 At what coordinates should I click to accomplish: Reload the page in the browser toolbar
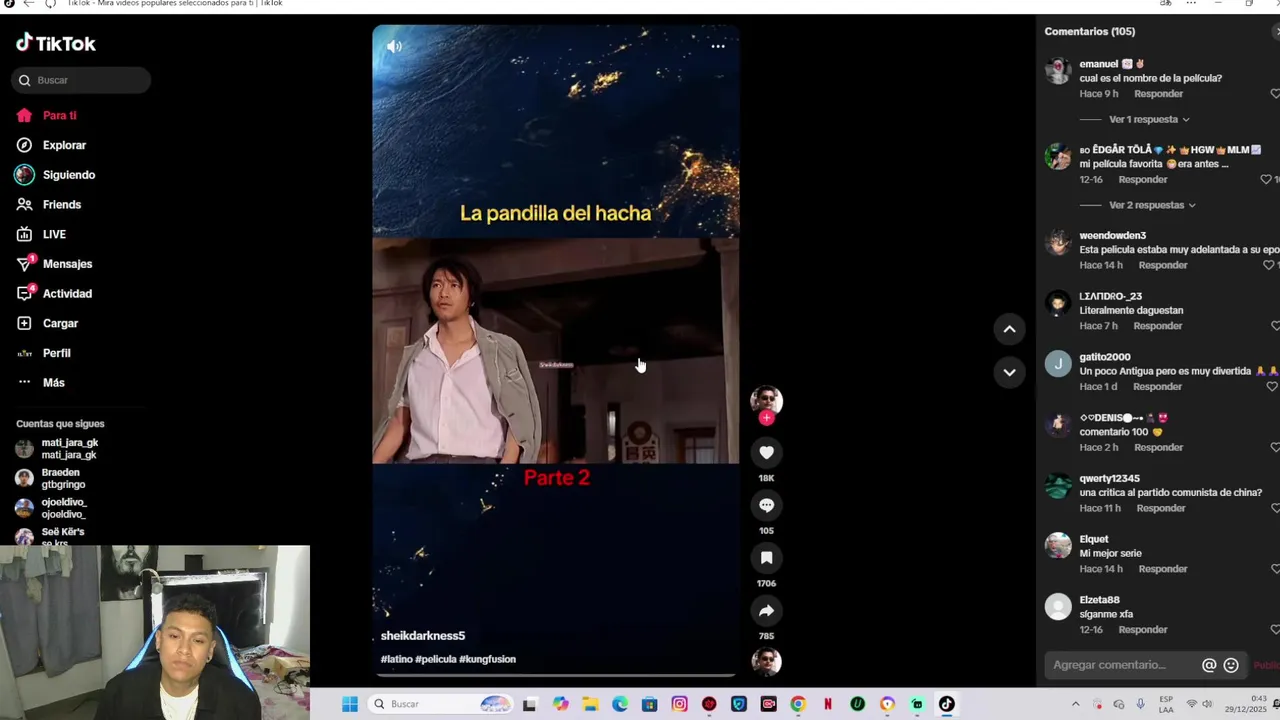click(50, 4)
